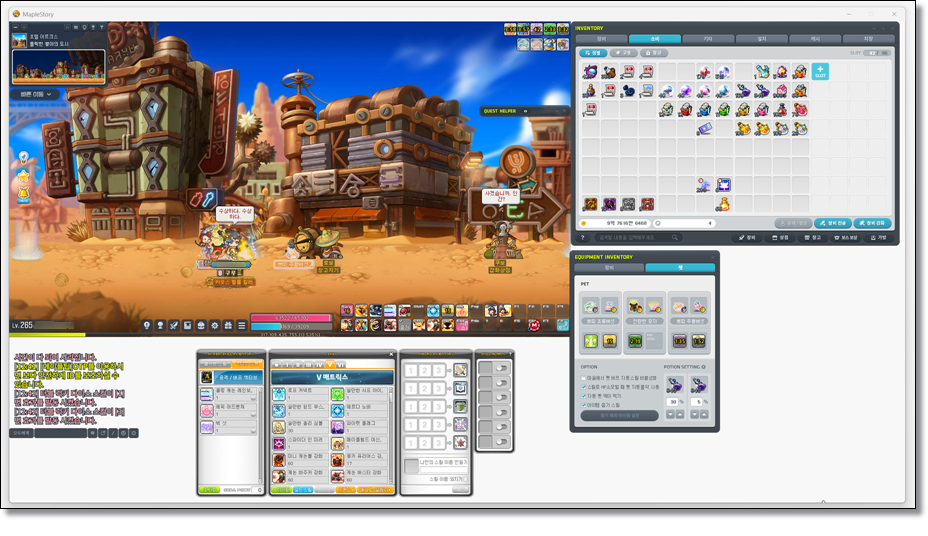Open the help question-mark button in inventory

tap(582, 237)
